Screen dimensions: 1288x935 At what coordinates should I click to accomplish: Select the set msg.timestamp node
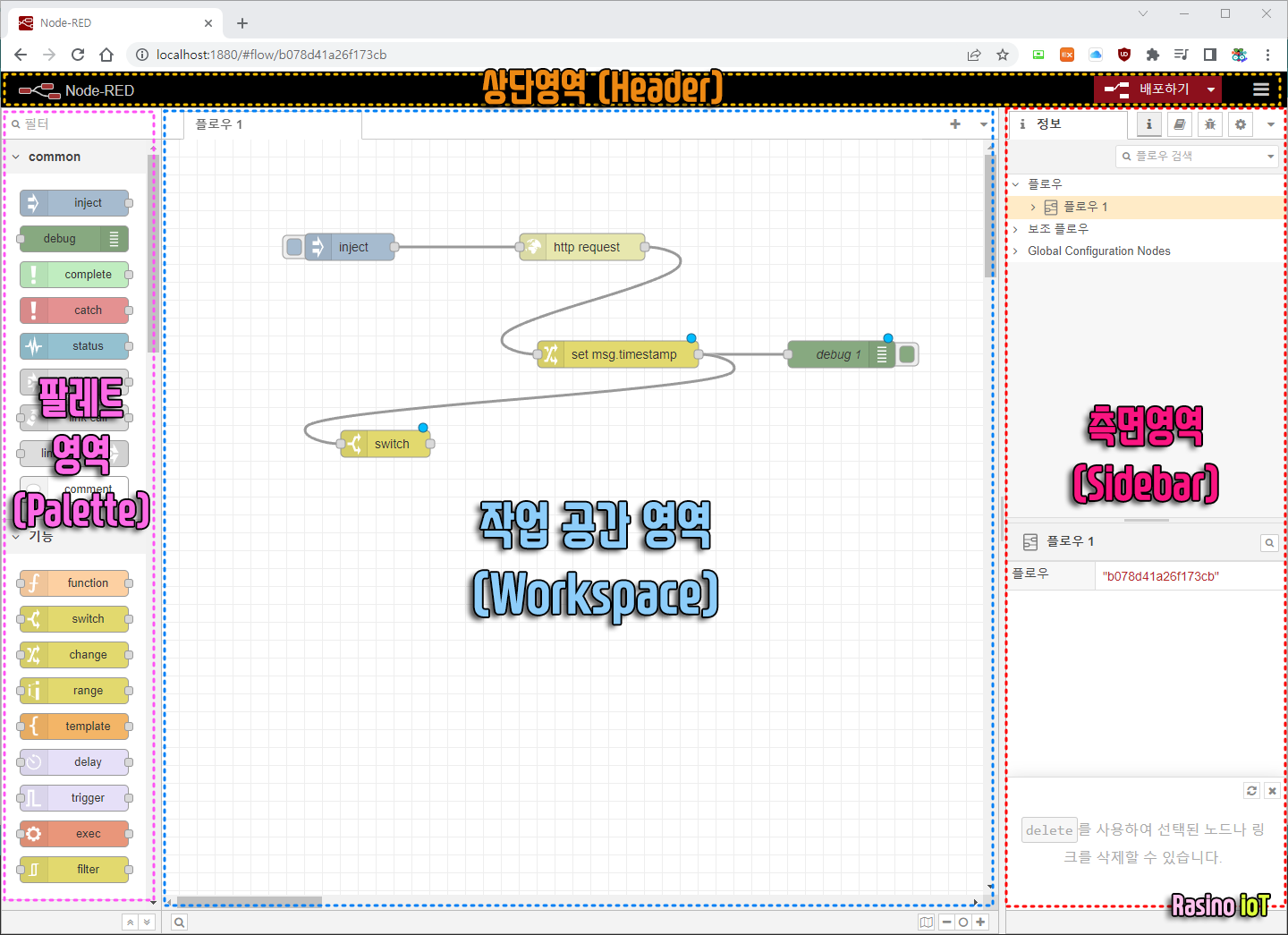(619, 354)
